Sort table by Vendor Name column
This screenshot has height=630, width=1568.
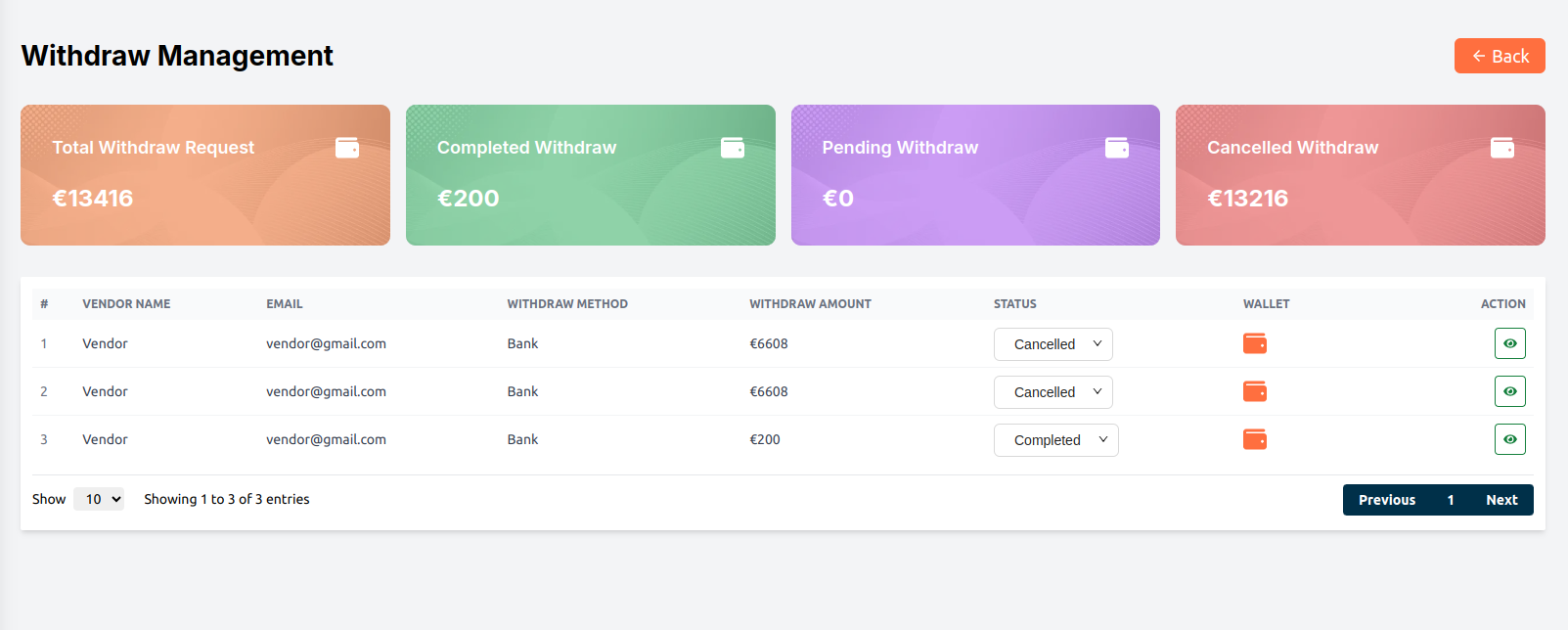126,304
